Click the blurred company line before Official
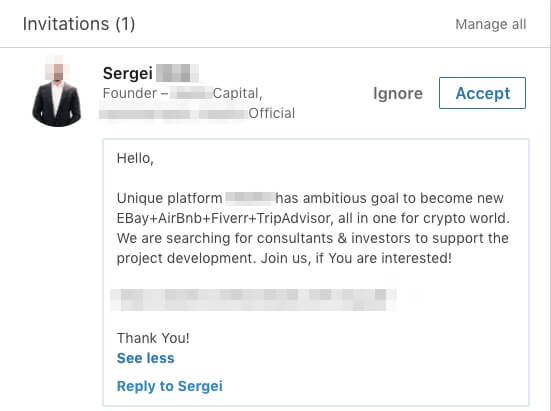This screenshot has height=411, width=551. pos(174,113)
